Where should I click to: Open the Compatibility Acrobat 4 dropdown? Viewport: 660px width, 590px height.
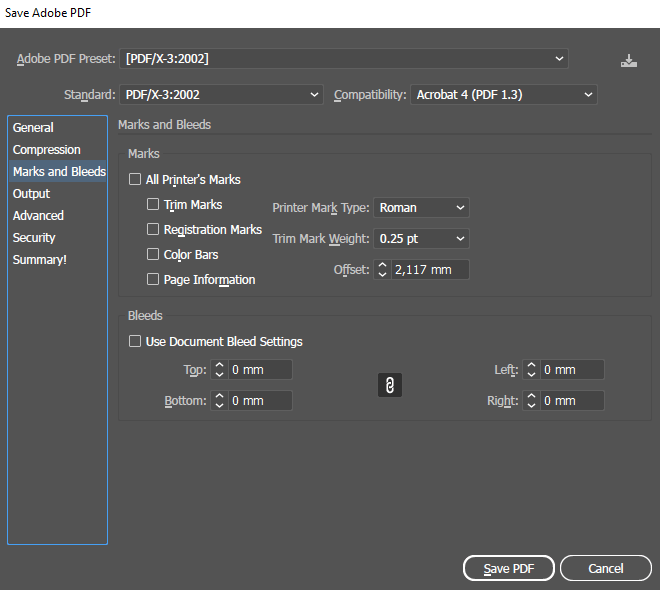[x=501, y=95]
